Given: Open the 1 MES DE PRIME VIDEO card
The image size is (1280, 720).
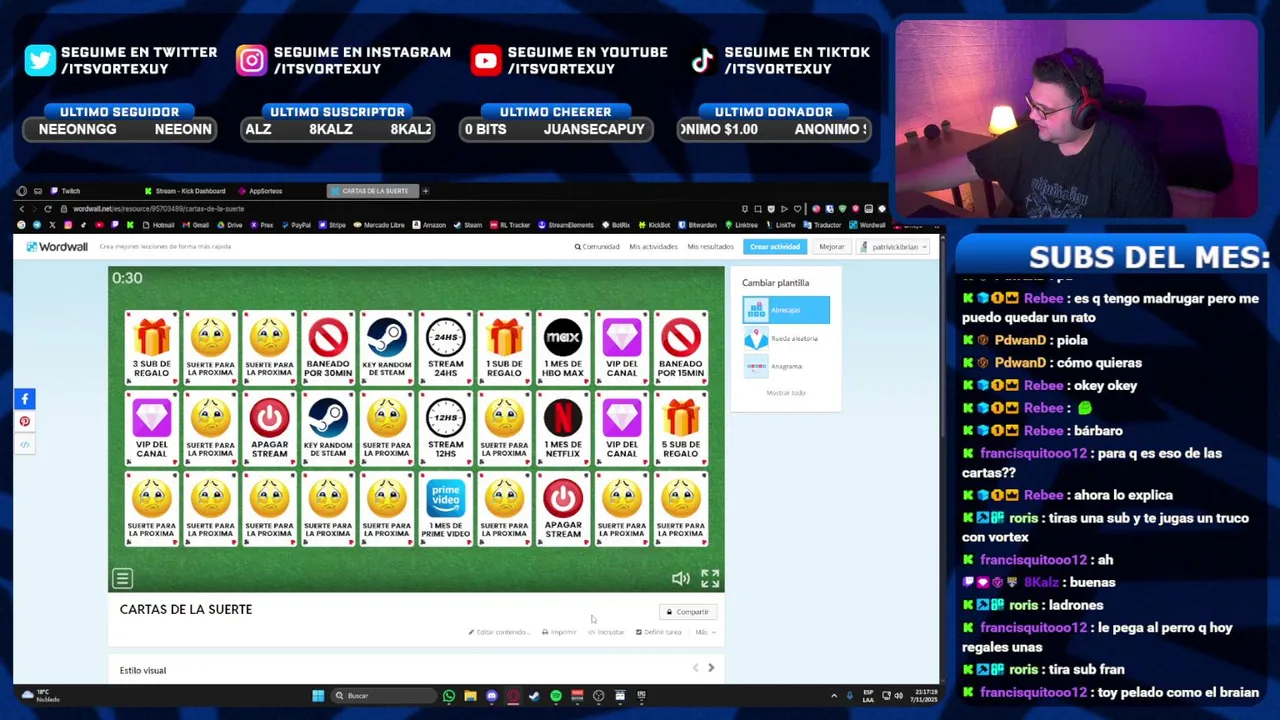Looking at the screenshot, I should (x=446, y=508).
